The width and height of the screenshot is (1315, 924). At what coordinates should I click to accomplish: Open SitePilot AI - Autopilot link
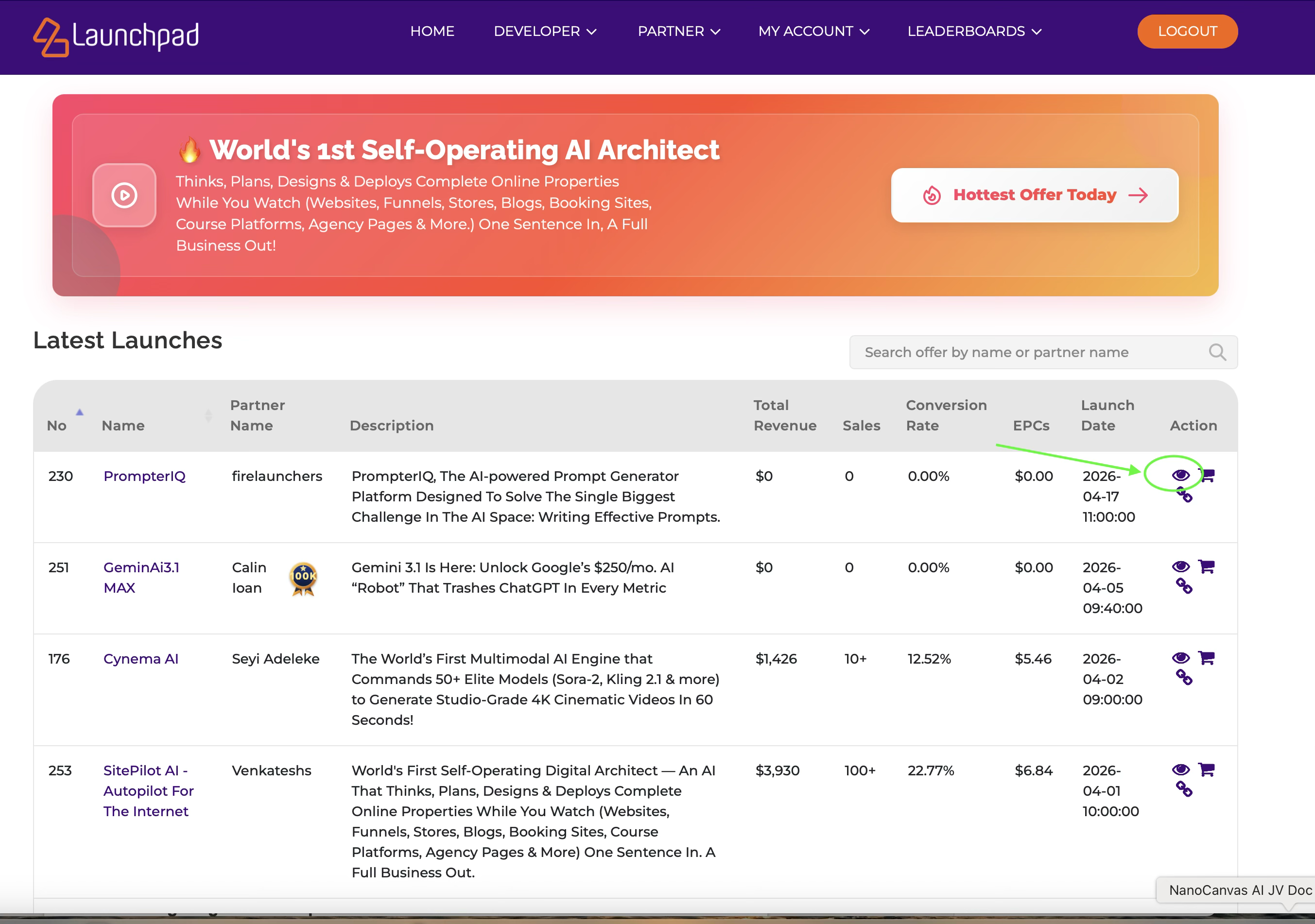149,790
